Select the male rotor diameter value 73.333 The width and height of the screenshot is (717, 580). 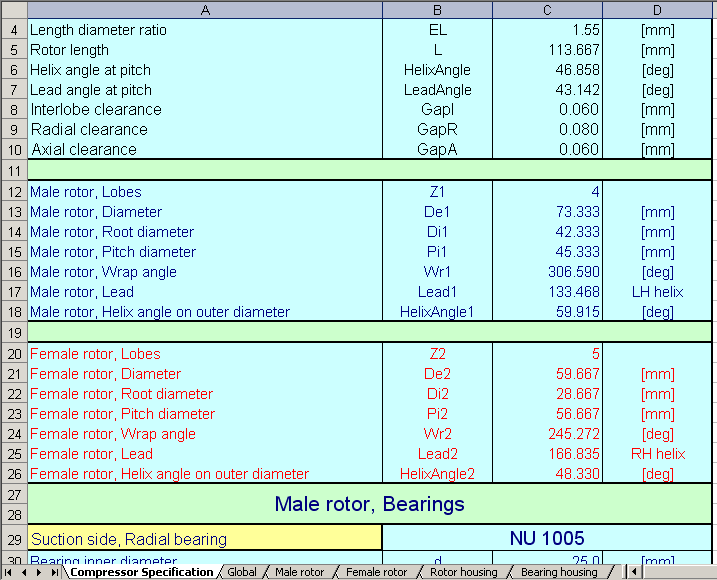[547, 212]
